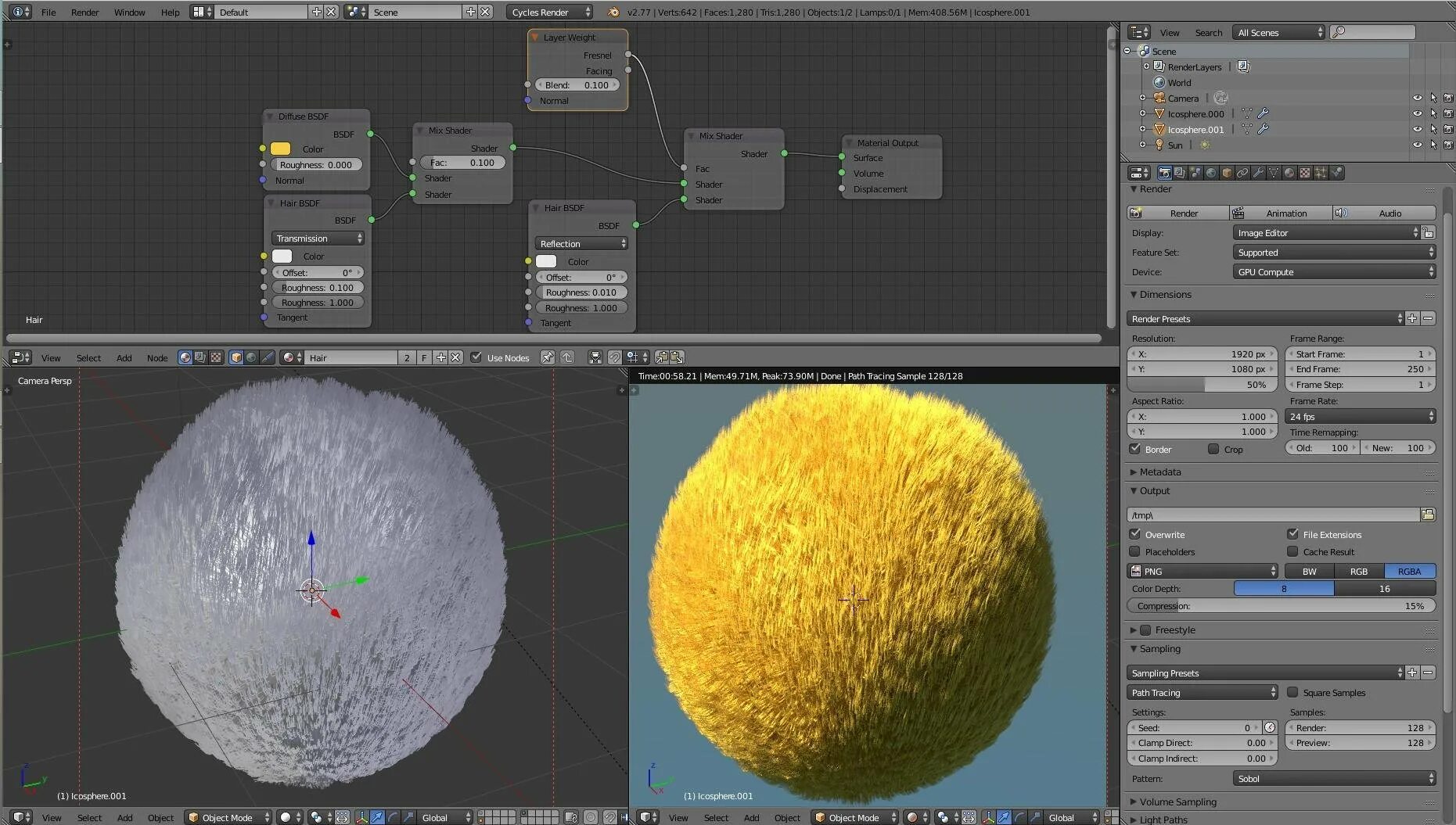Open the Object properties cube tab icon
This screenshot has width=1456, height=825.
pyautogui.click(x=1227, y=173)
